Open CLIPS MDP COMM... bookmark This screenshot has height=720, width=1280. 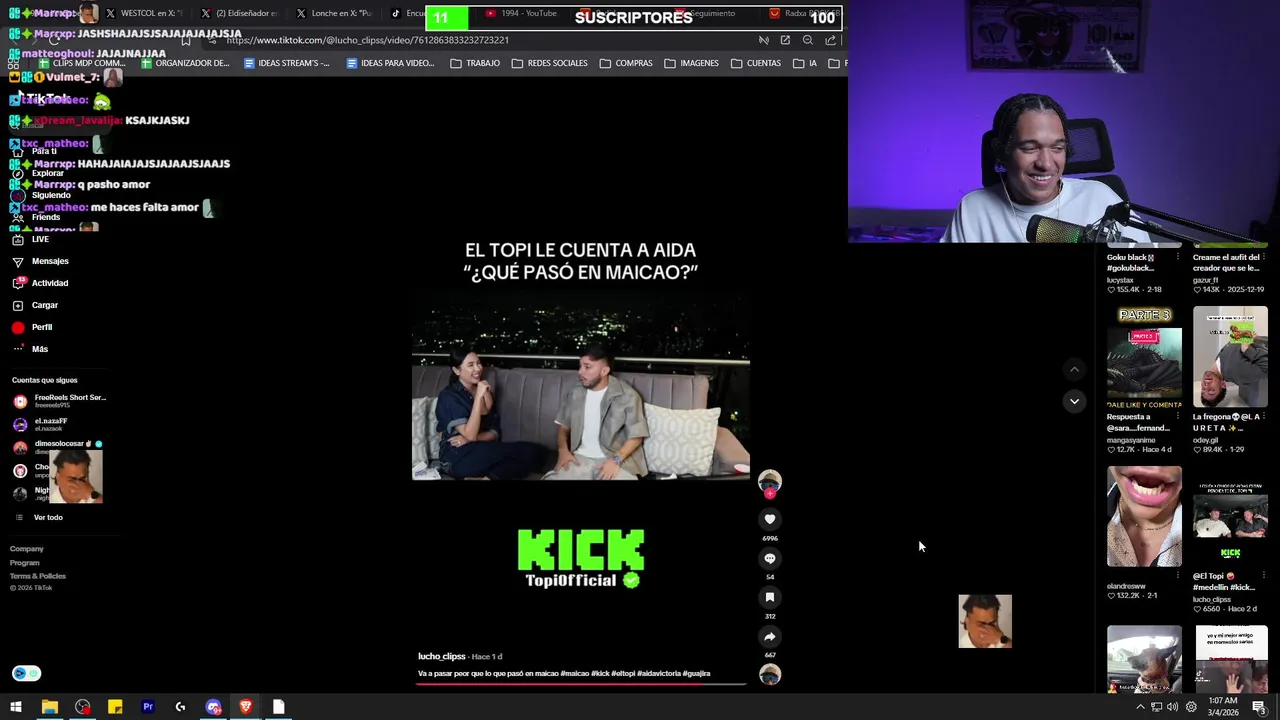(x=82, y=63)
